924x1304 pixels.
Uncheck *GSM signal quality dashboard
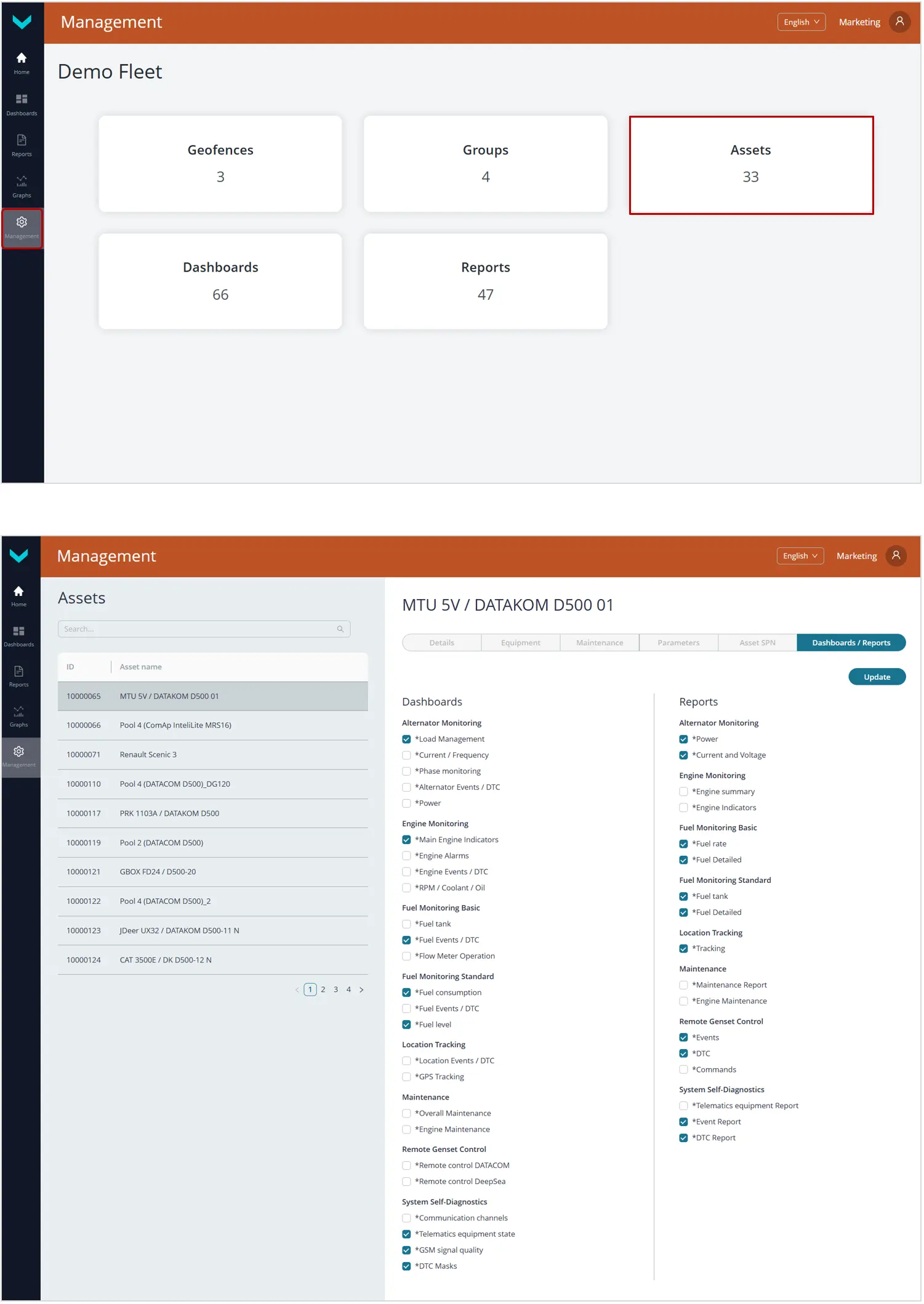click(406, 1250)
